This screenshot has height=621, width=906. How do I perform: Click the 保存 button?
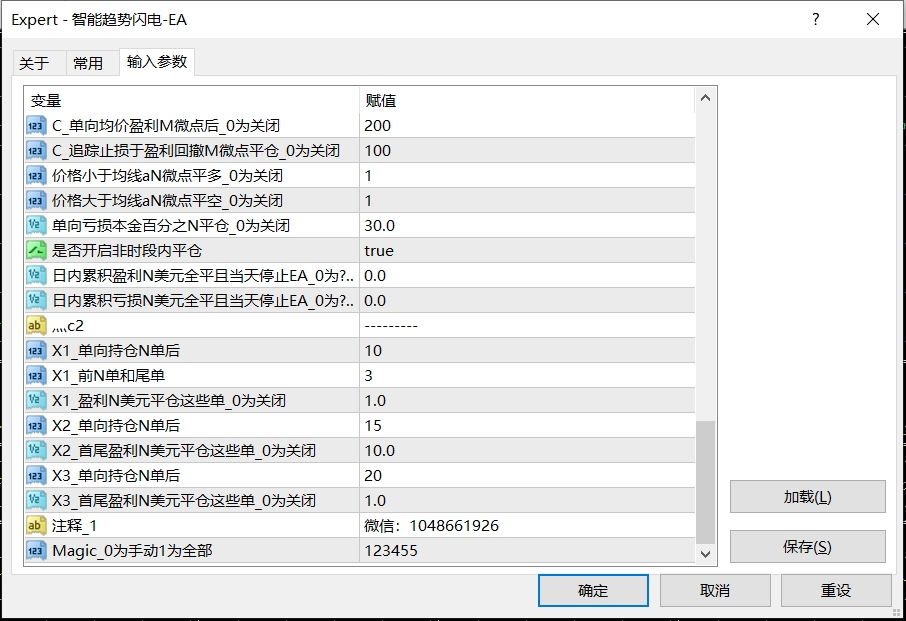tap(808, 546)
